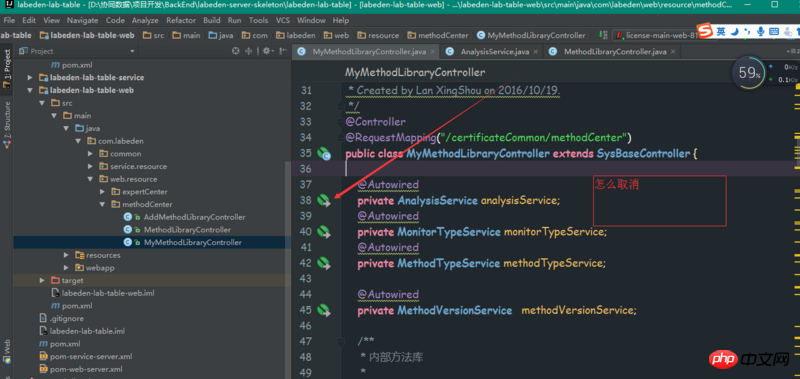Expand the webapp folder arrow
Image resolution: width=800 pixels, height=379 pixels.
coord(66,268)
